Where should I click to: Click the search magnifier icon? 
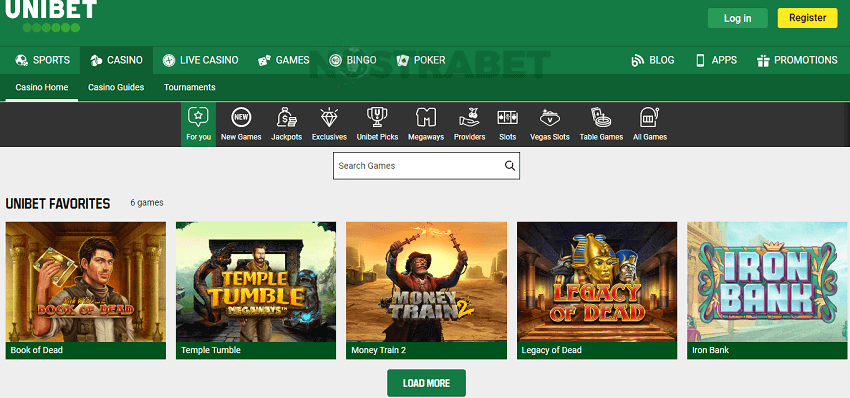pyautogui.click(x=510, y=166)
